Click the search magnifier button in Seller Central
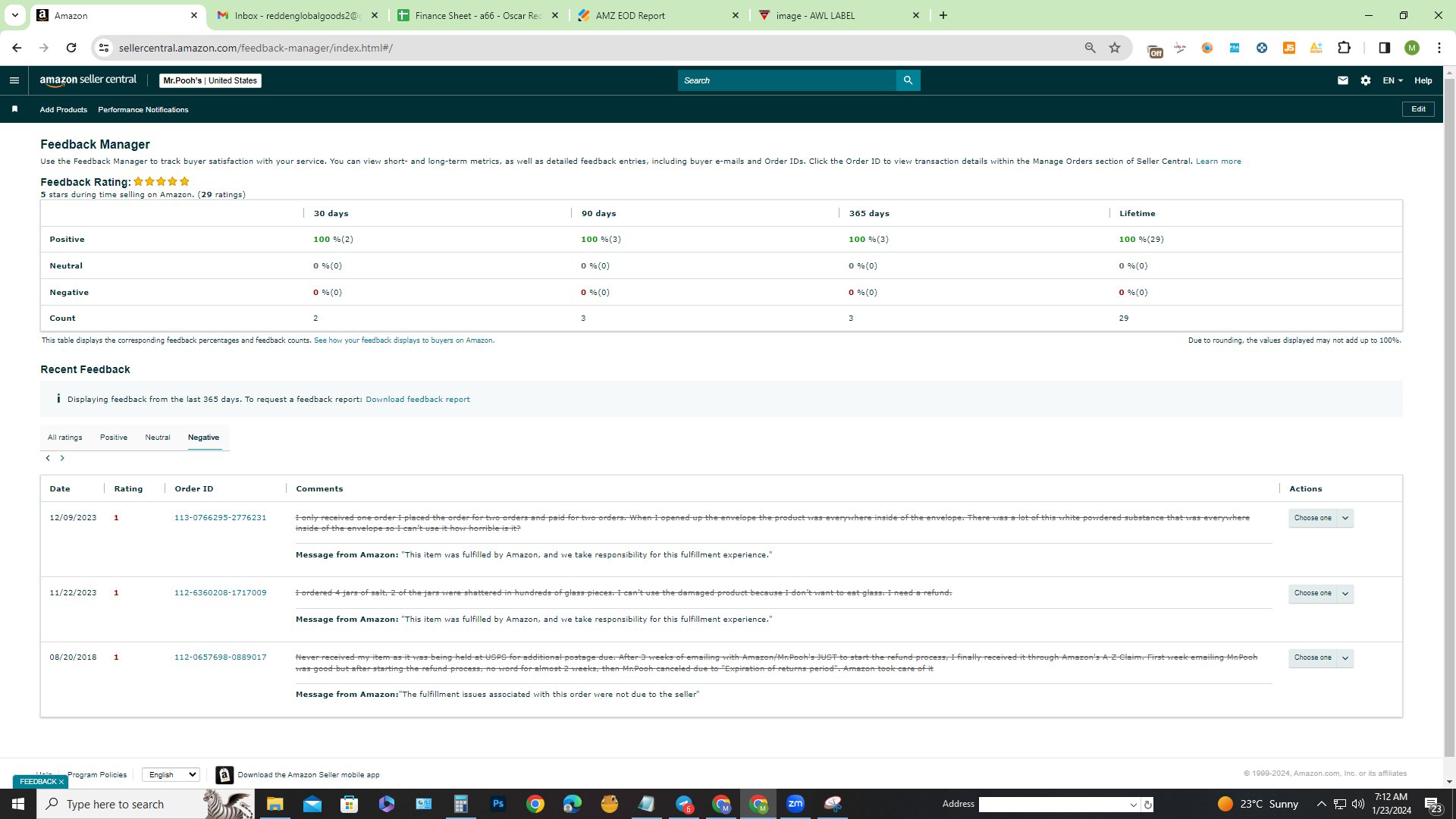This screenshot has width=1456, height=819. pyautogui.click(x=908, y=80)
